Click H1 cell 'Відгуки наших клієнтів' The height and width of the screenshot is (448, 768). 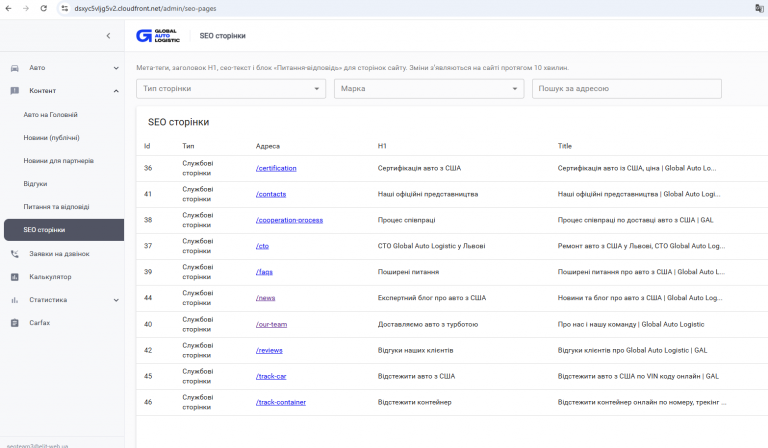[x=415, y=350]
